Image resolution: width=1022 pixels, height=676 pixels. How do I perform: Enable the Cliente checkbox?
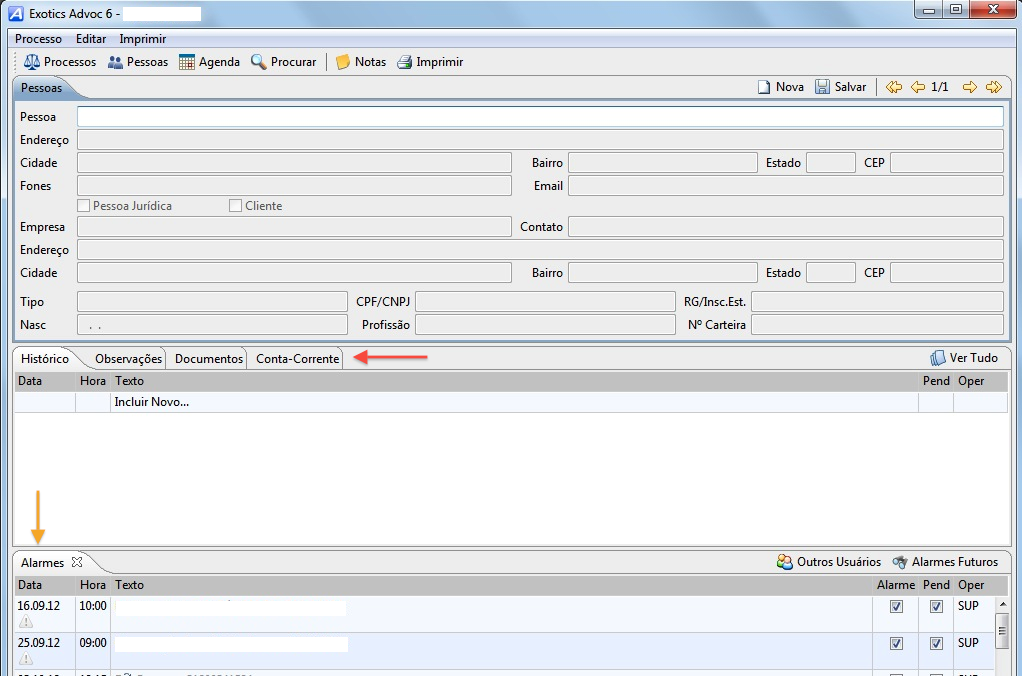236,206
